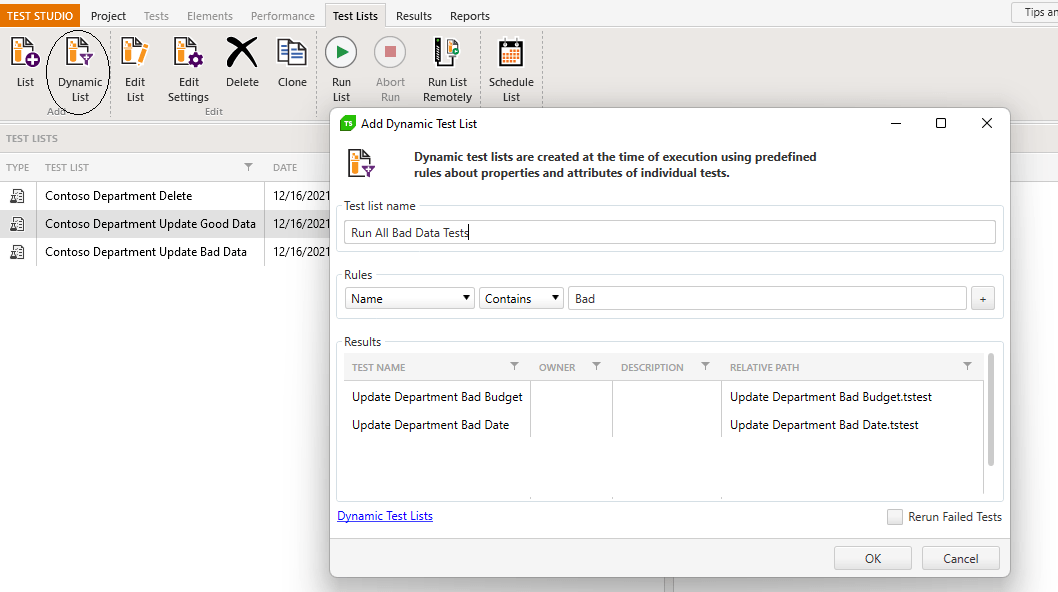Click Run List Remotely icon
This screenshot has height=592, width=1058.
[447, 52]
